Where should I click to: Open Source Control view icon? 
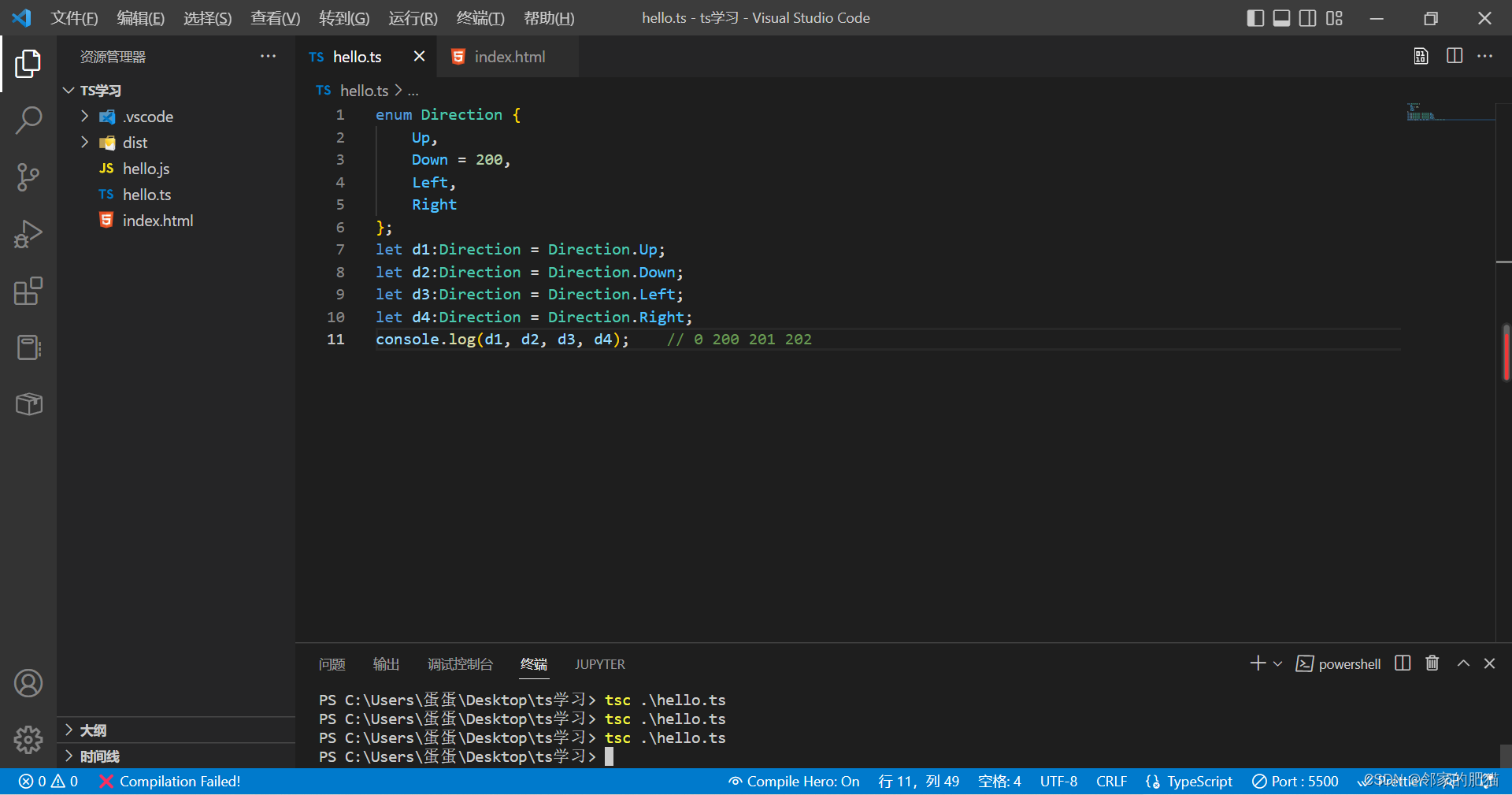[x=28, y=177]
